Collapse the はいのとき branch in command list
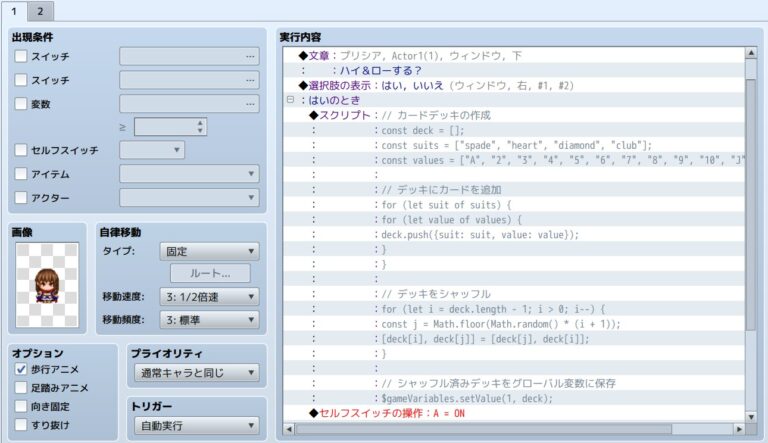 (290, 100)
